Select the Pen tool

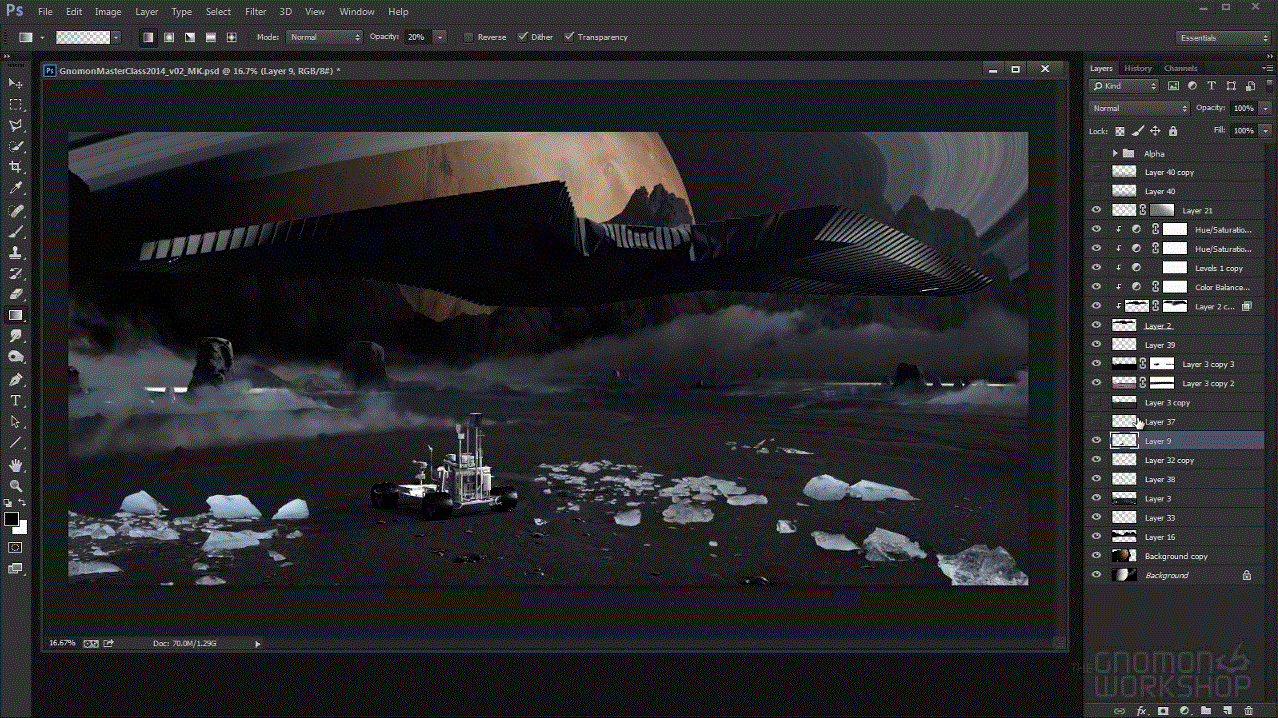tap(15, 380)
